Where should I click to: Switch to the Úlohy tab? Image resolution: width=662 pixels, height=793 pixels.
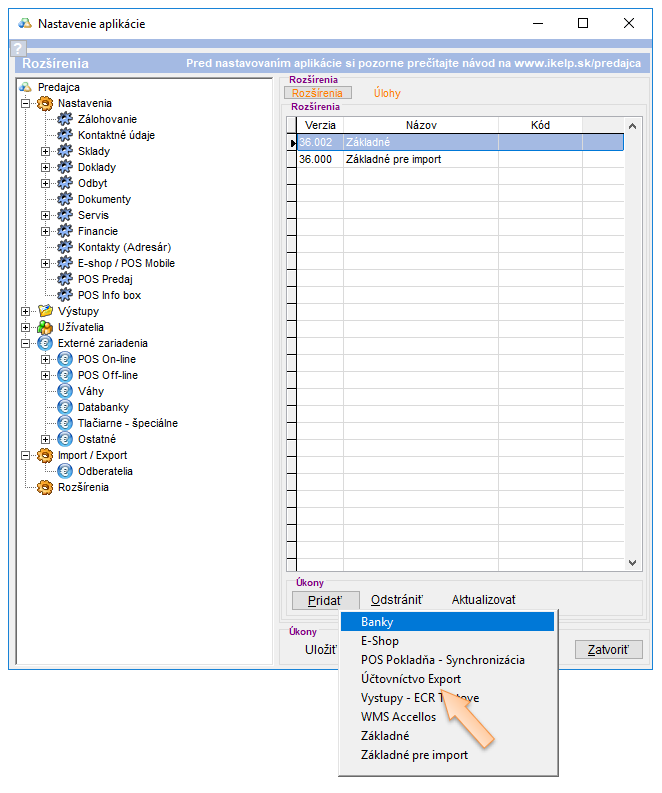pos(387,93)
